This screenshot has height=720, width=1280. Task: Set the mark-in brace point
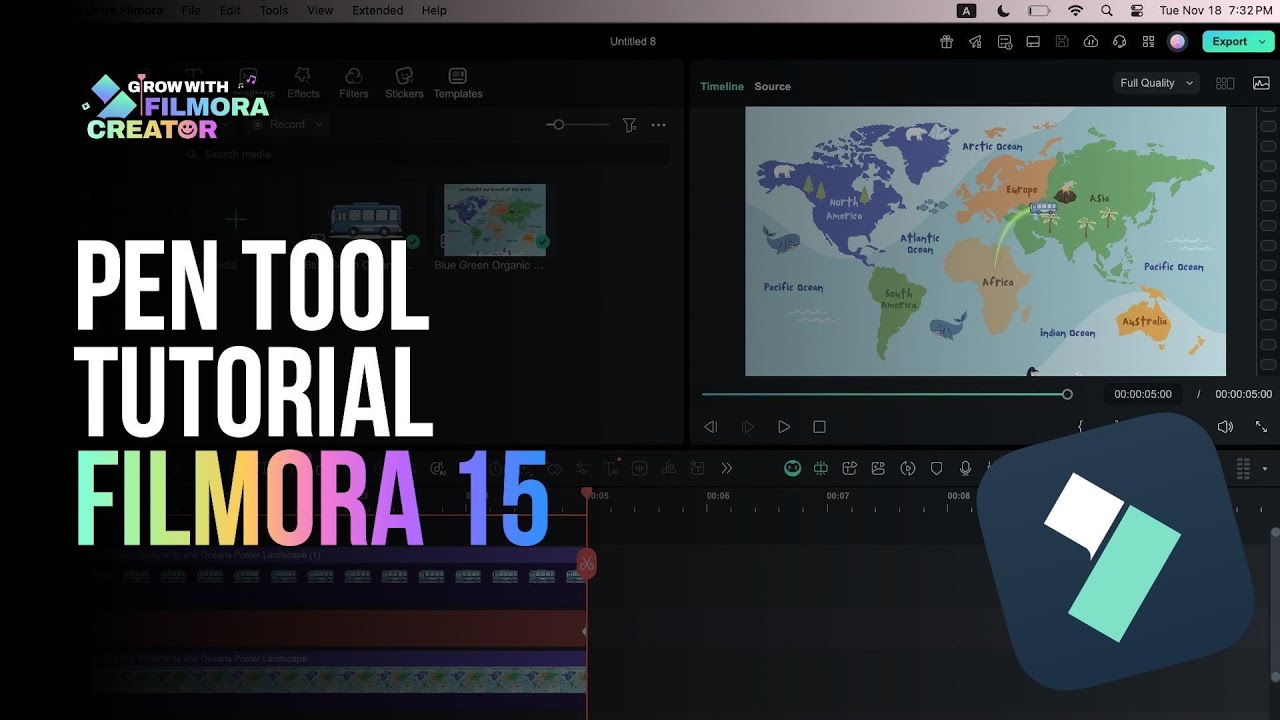(x=1080, y=426)
